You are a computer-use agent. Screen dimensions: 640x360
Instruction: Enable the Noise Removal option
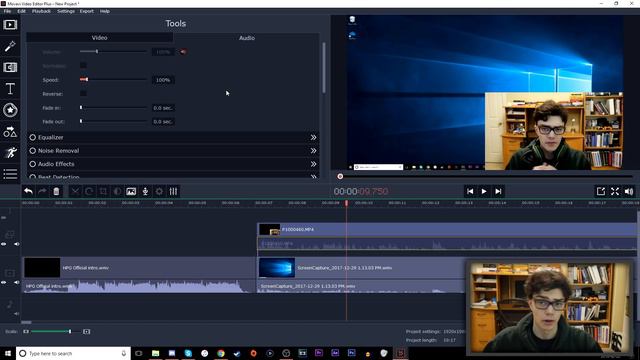(x=33, y=151)
